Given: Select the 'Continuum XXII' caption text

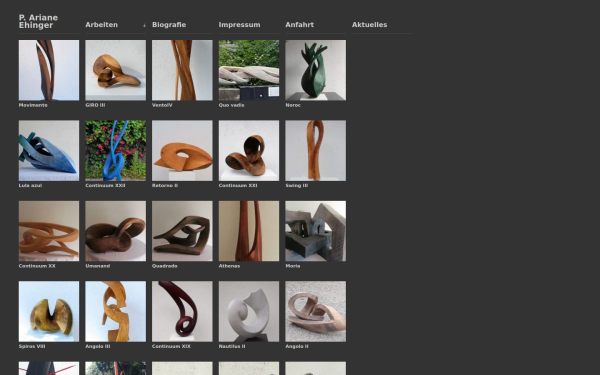Looking at the screenshot, I should (105, 186).
